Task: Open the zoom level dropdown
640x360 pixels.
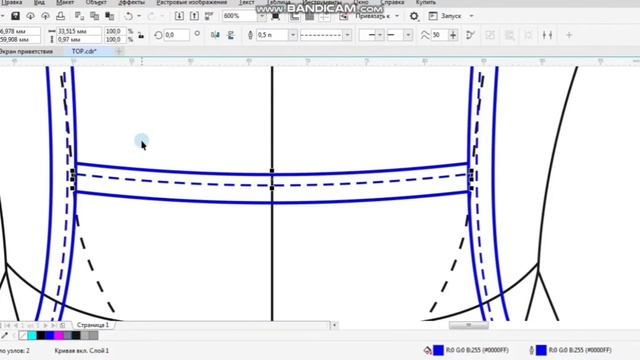Action: (x=262, y=16)
